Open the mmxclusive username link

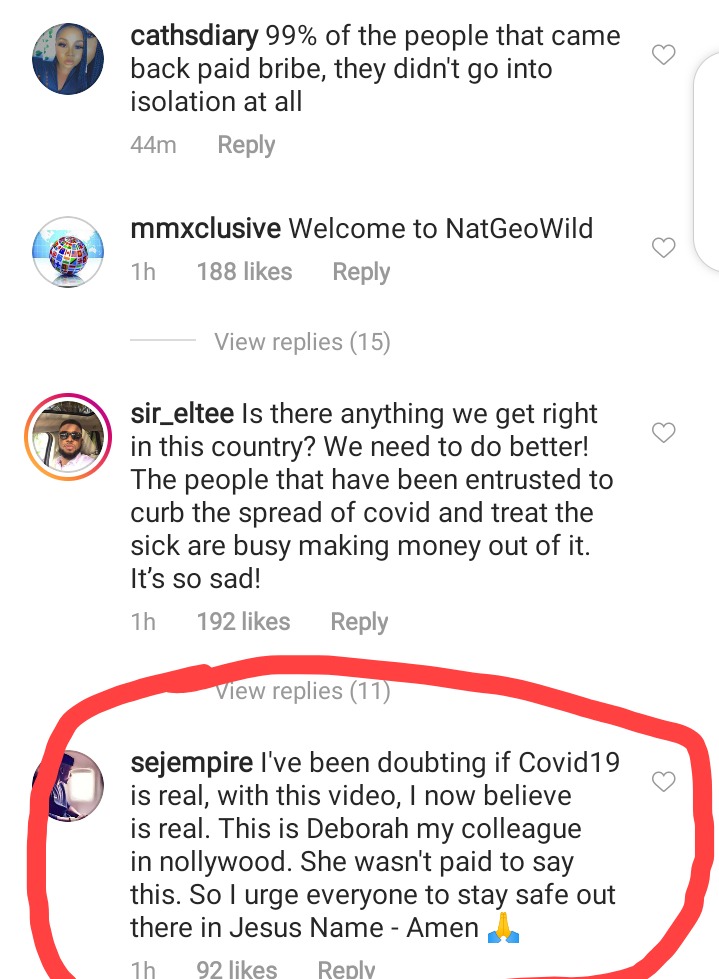pyautogui.click(x=205, y=229)
